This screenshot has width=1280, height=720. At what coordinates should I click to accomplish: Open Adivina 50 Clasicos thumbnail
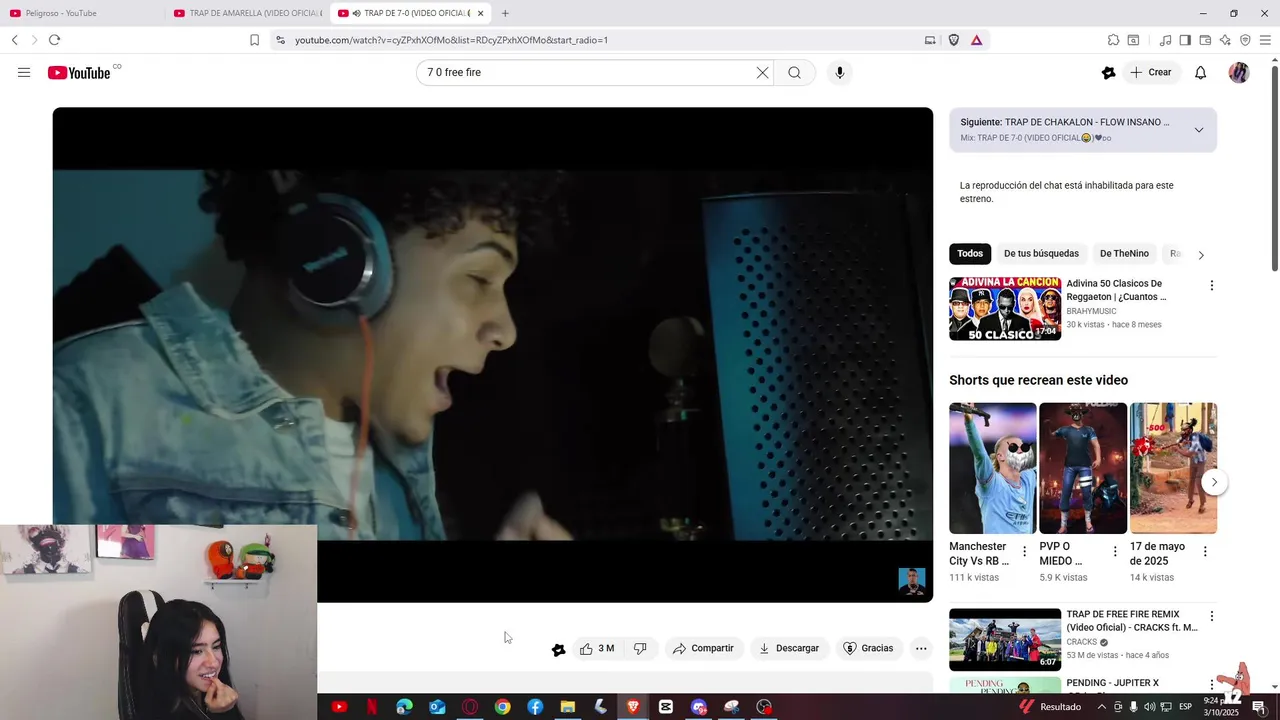[1005, 309]
